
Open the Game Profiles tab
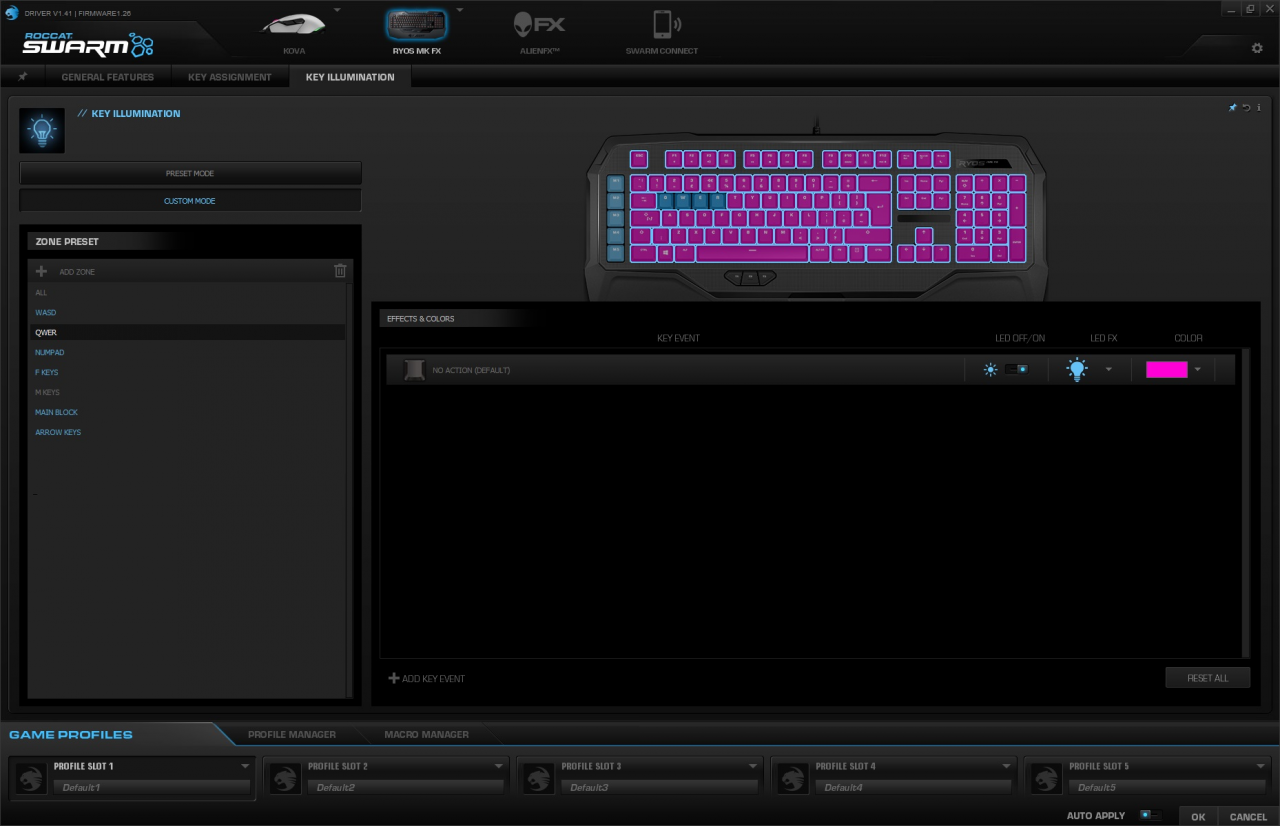click(x=71, y=735)
